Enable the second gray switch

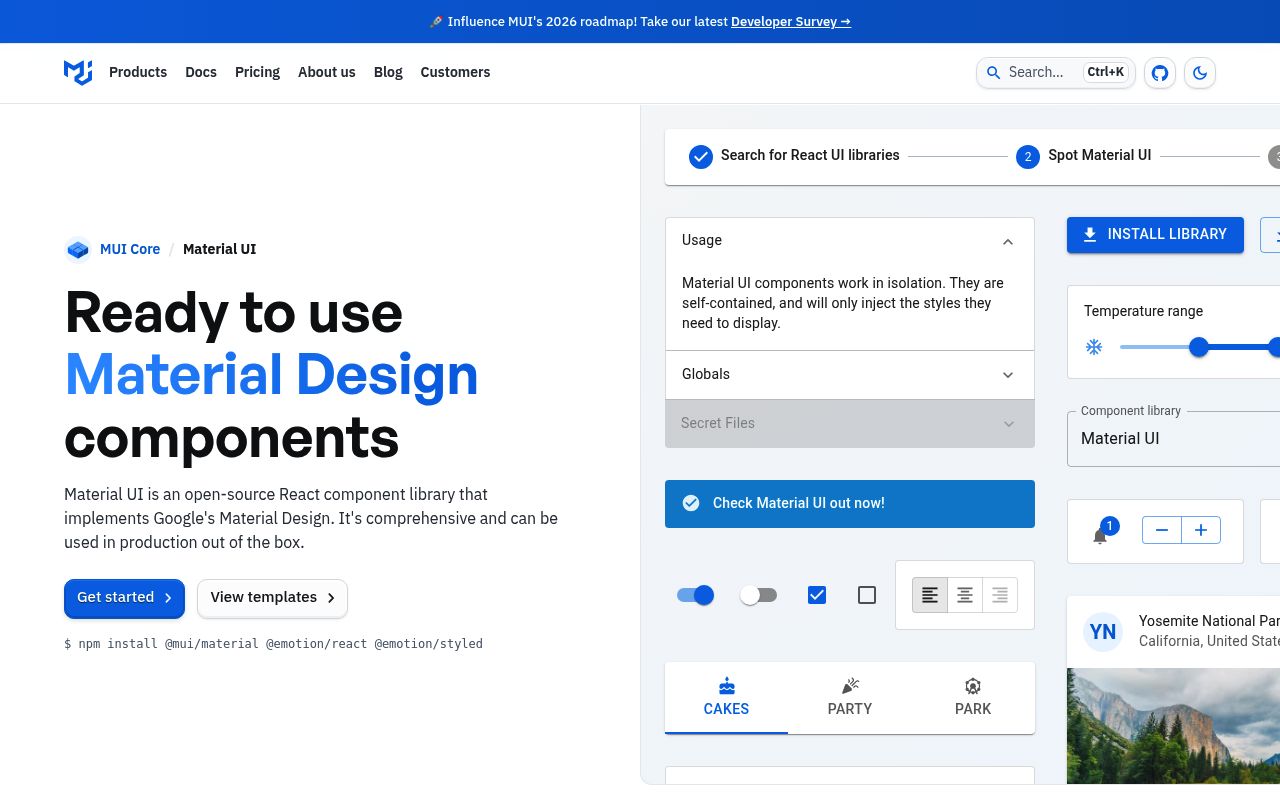[759, 594]
